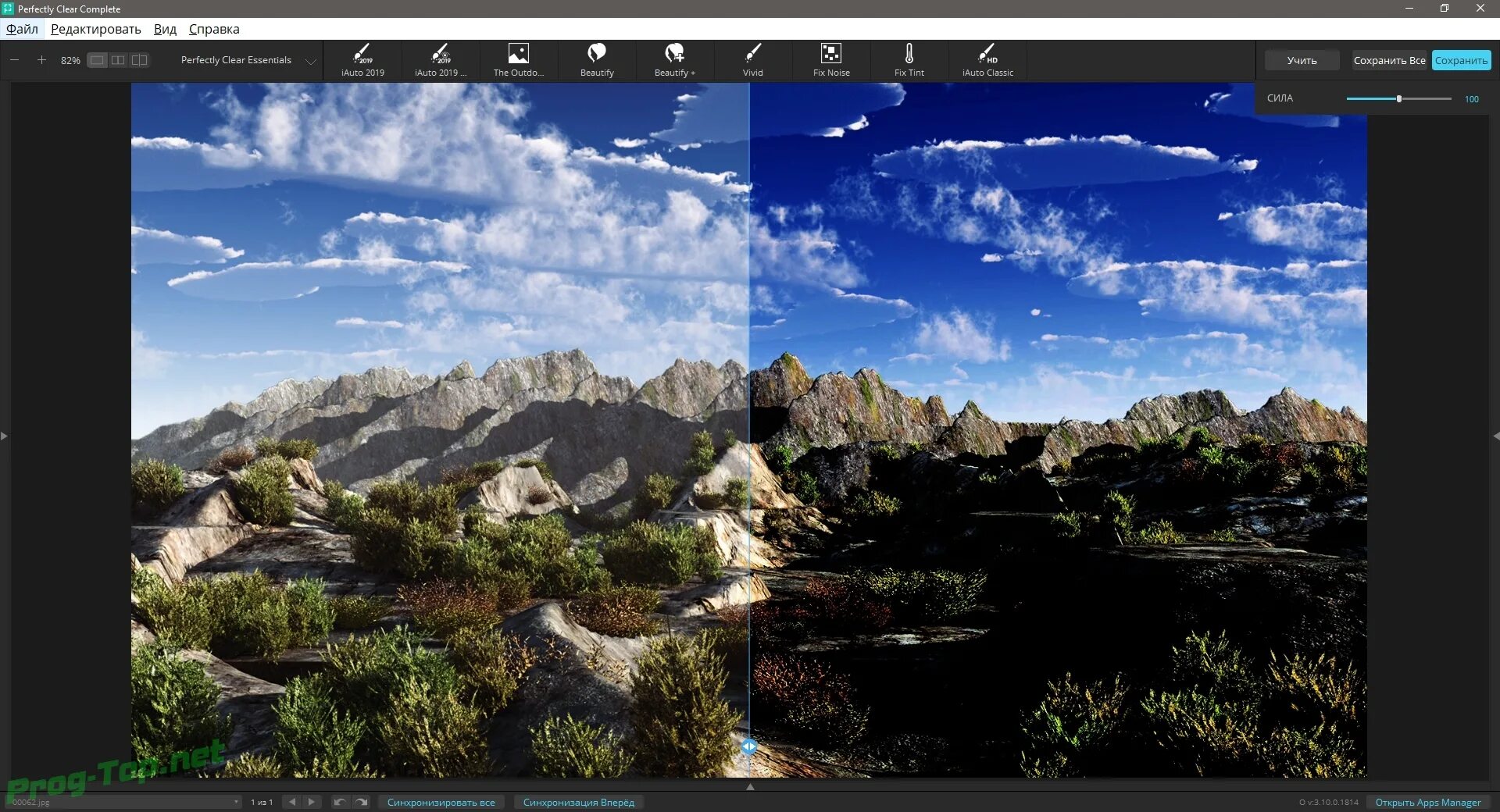The width and height of the screenshot is (1500, 812).
Task: Click the photo preview canvas
Action: pyautogui.click(x=749, y=430)
